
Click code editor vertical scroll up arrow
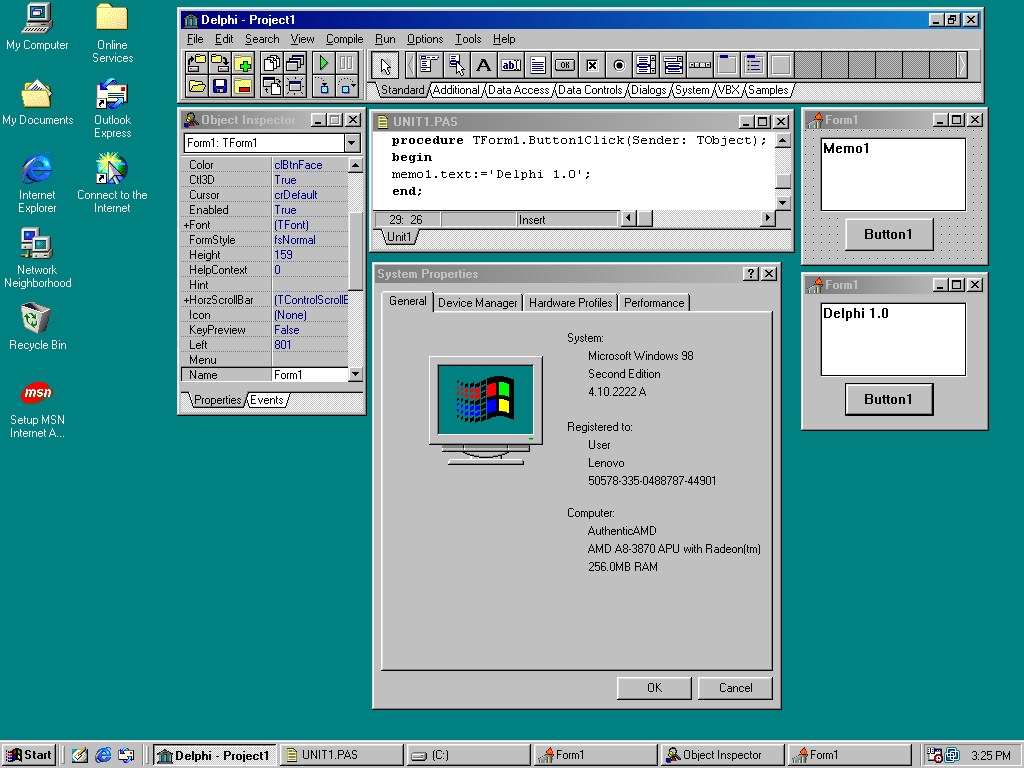(783, 140)
